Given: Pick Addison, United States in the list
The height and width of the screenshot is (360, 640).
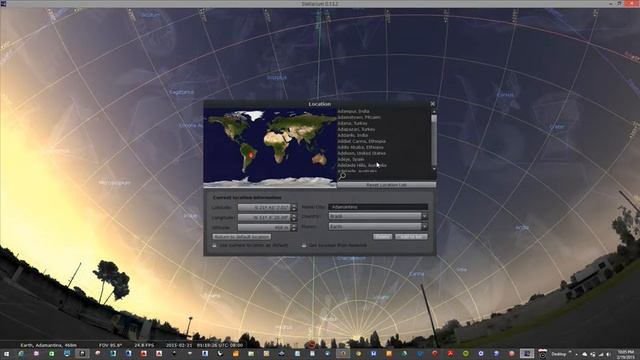Looking at the screenshot, I should (x=362, y=153).
